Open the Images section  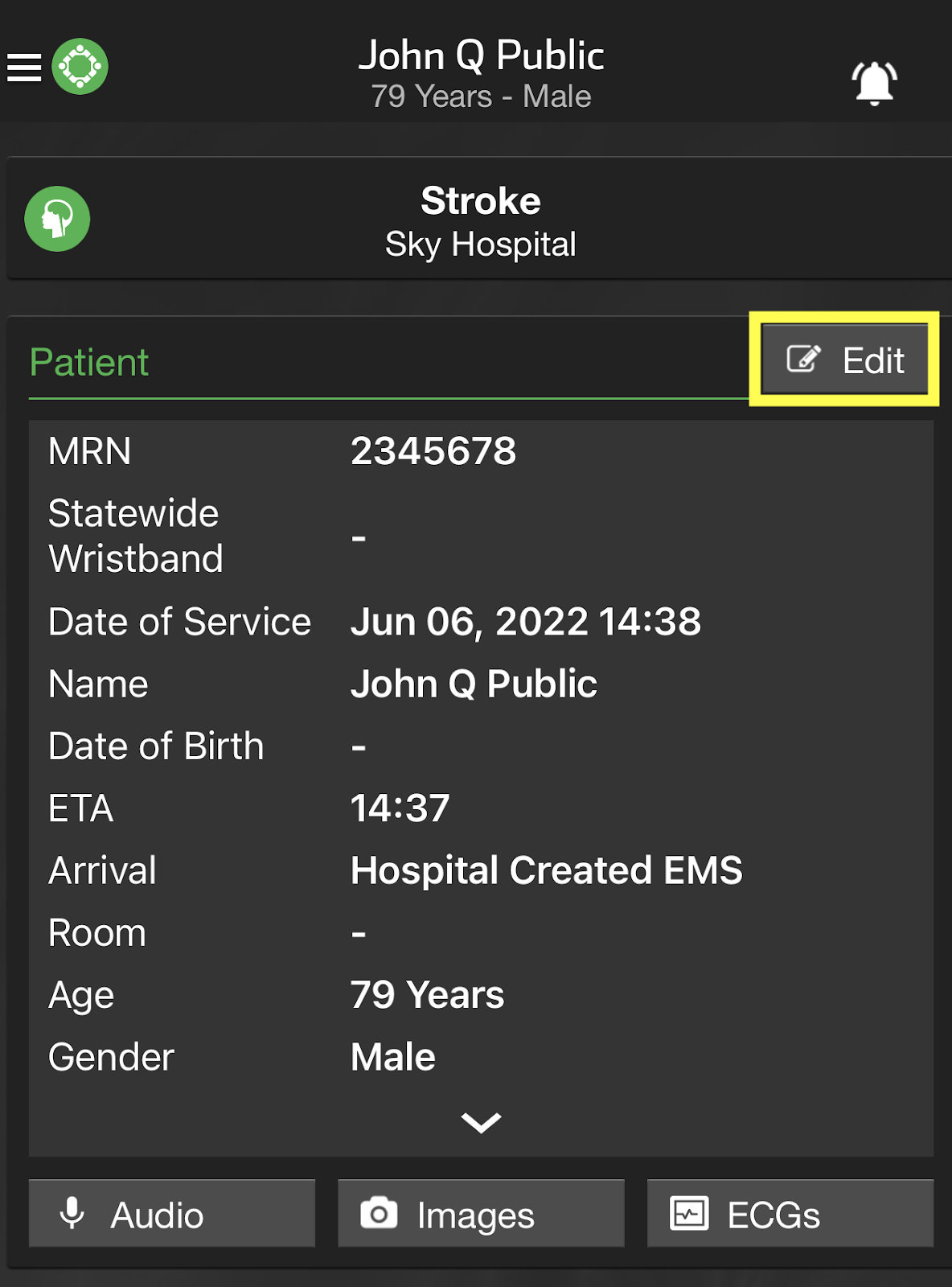tap(481, 1213)
